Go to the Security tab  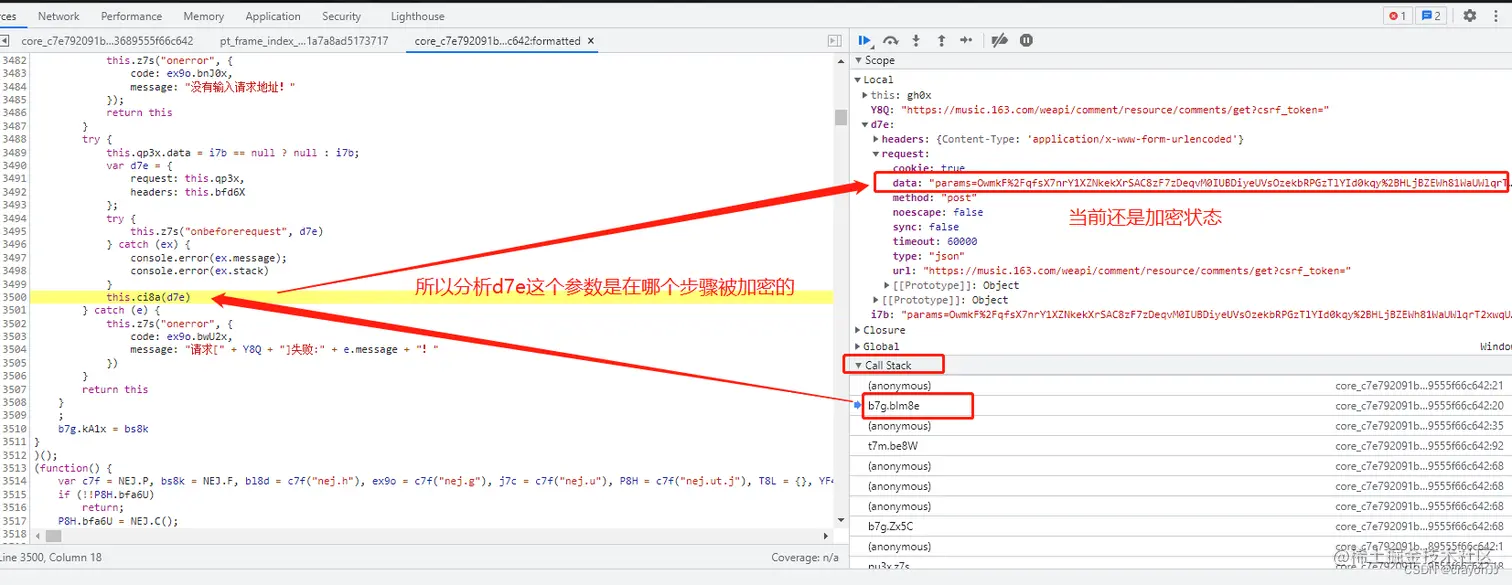click(342, 16)
